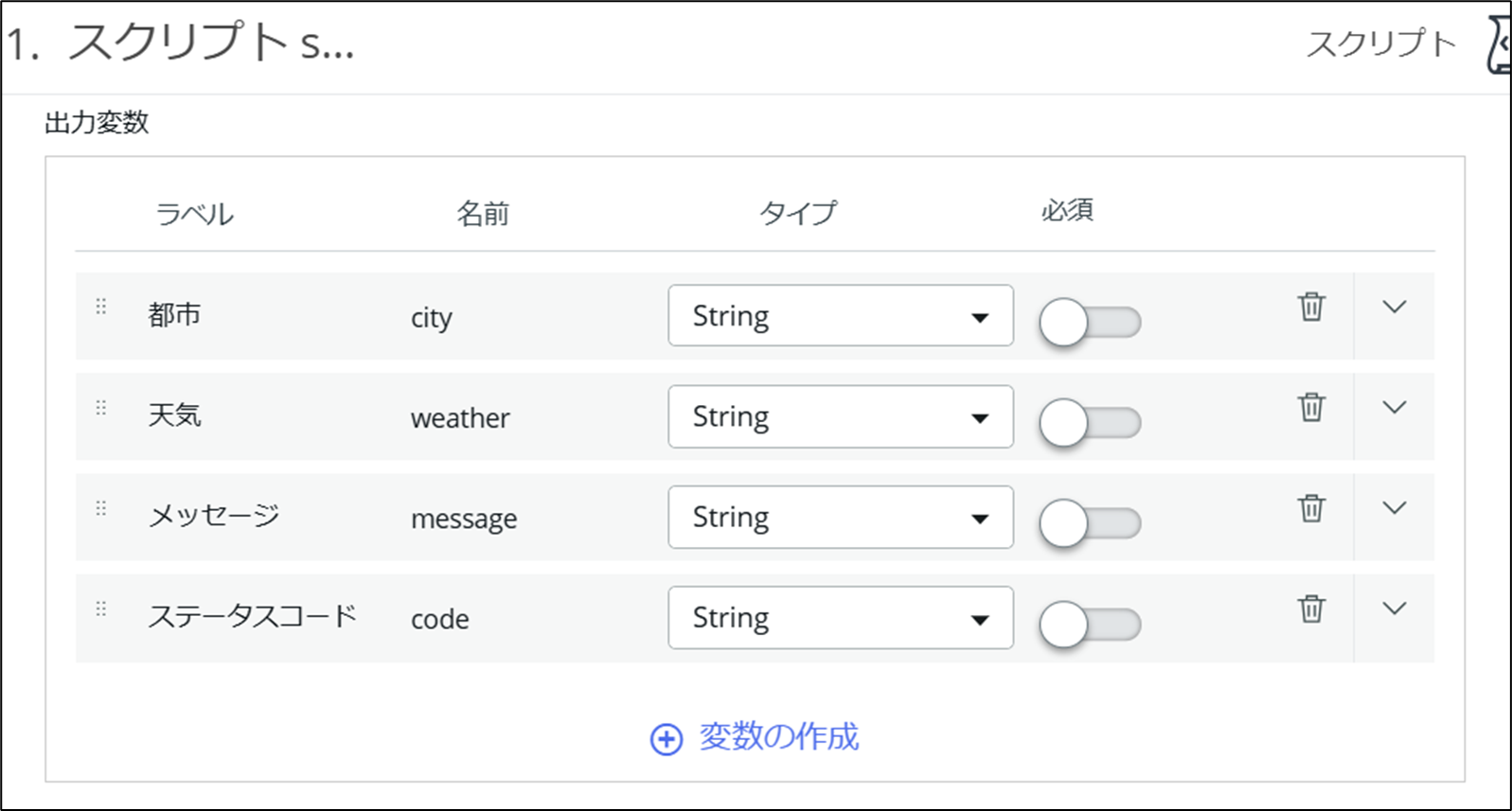Click drag handle beside 天気 label
Screen dimensions: 1512x811
tap(101, 408)
